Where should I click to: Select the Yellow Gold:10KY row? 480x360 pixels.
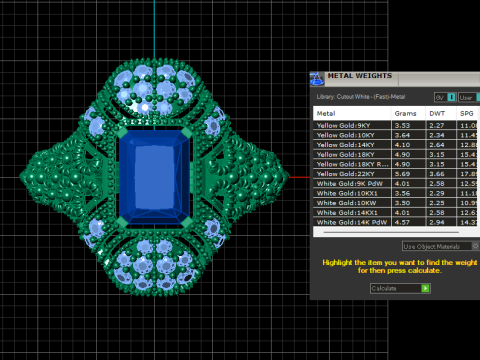pos(396,135)
